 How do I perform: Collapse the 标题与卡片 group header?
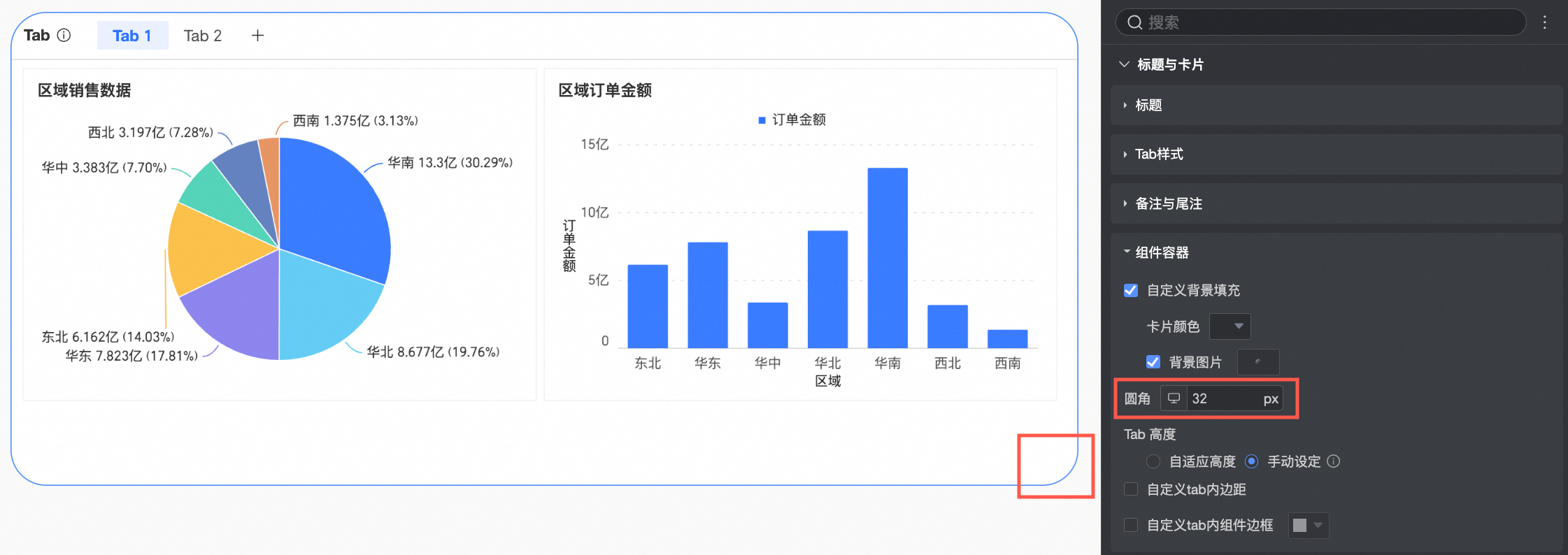[x=1169, y=64]
